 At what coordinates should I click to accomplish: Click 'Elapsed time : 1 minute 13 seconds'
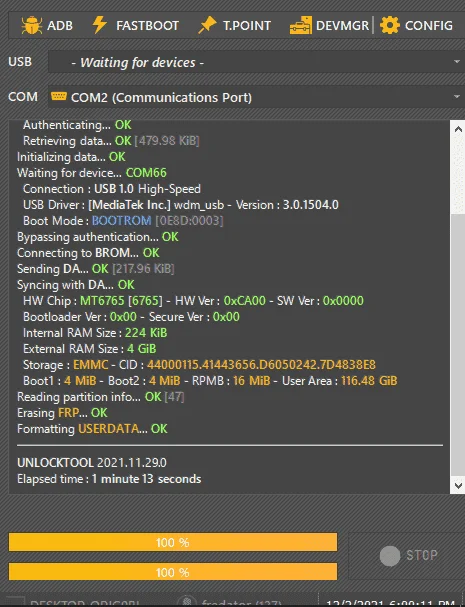click(109, 479)
